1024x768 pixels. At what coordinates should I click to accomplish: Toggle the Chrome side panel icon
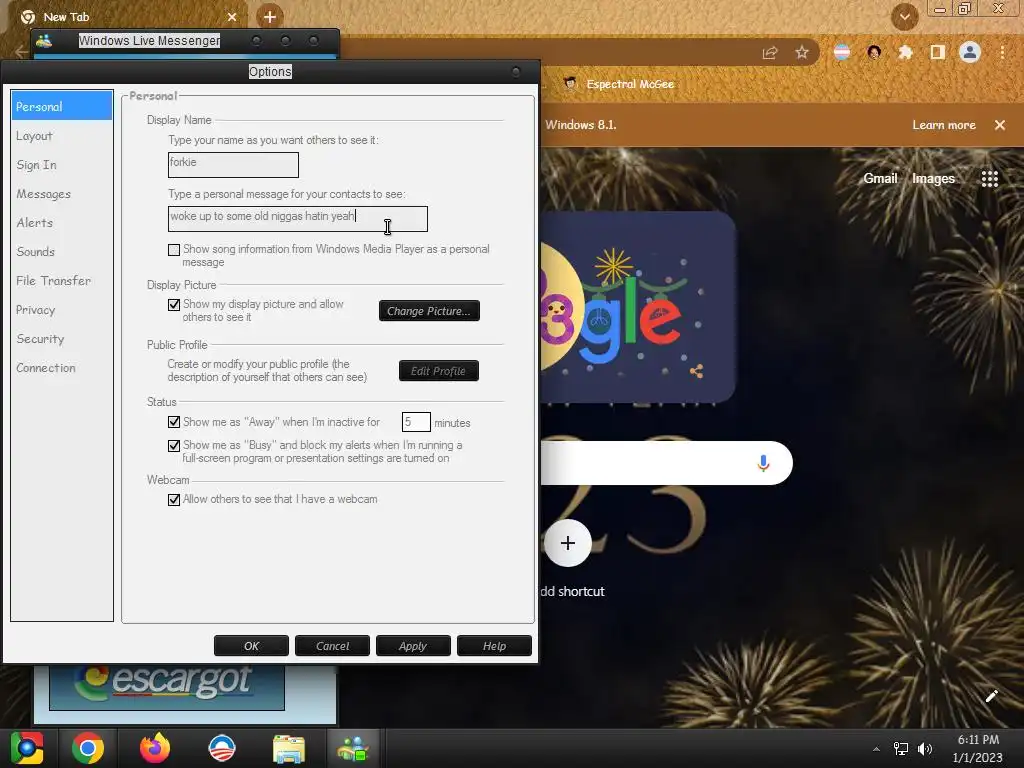(x=938, y=52)
